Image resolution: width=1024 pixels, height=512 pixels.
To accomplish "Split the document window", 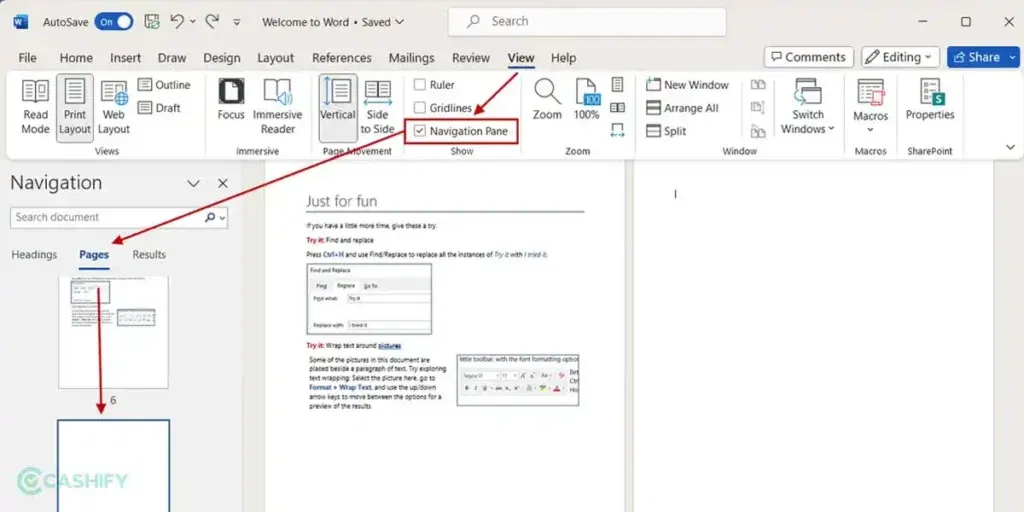I will tap(666, 131).
